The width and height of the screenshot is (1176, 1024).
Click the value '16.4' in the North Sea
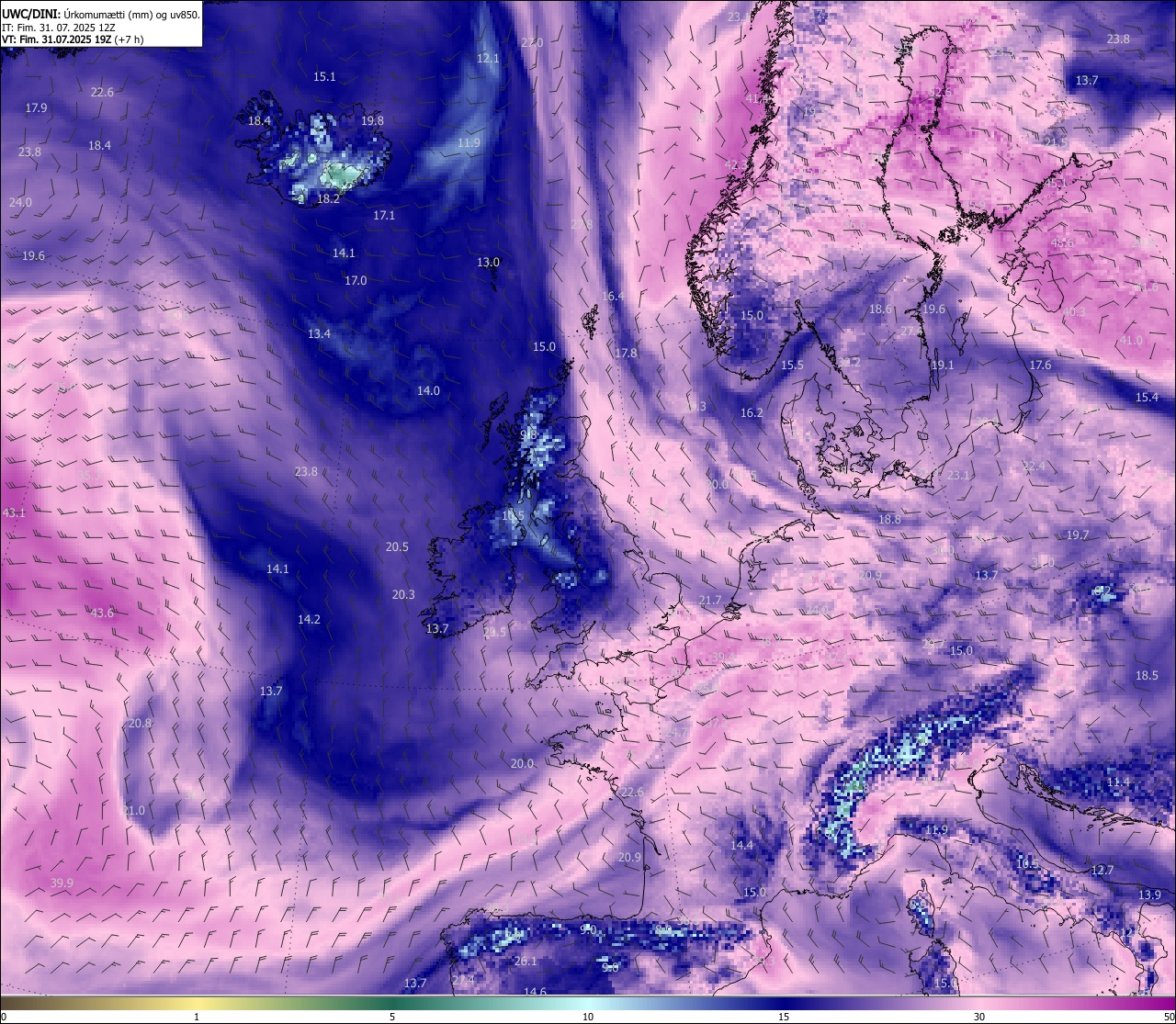613,297
